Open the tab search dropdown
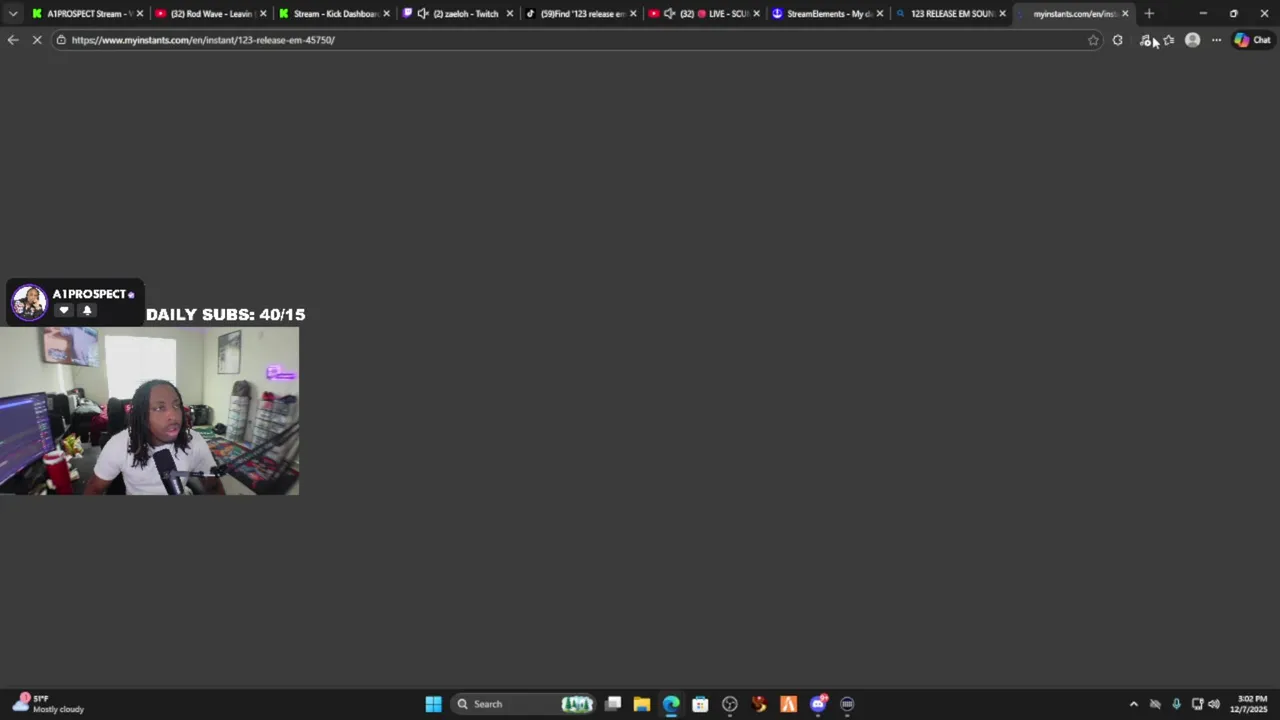 [x=13, y=14]
